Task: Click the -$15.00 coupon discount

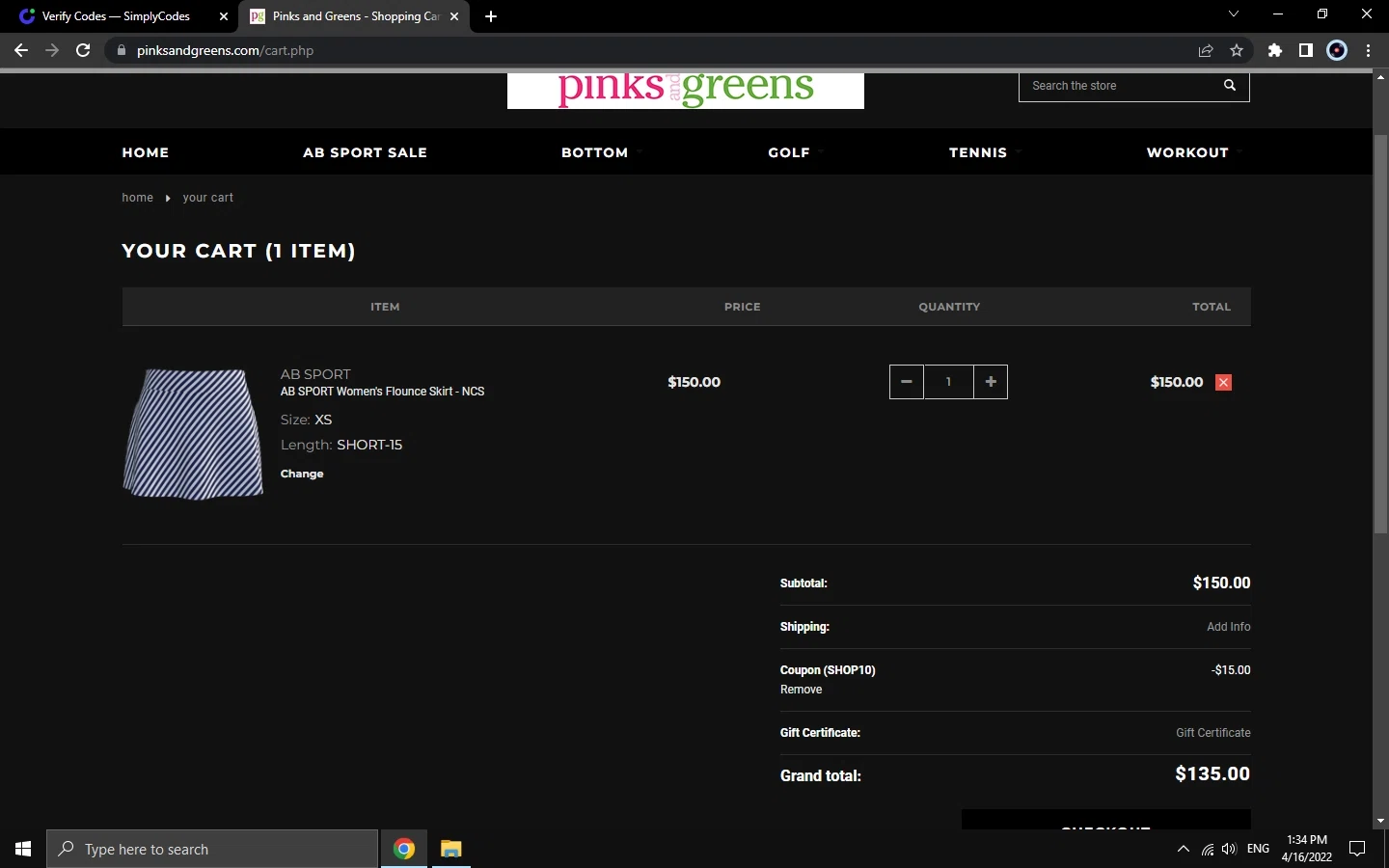Action: 1231,670
